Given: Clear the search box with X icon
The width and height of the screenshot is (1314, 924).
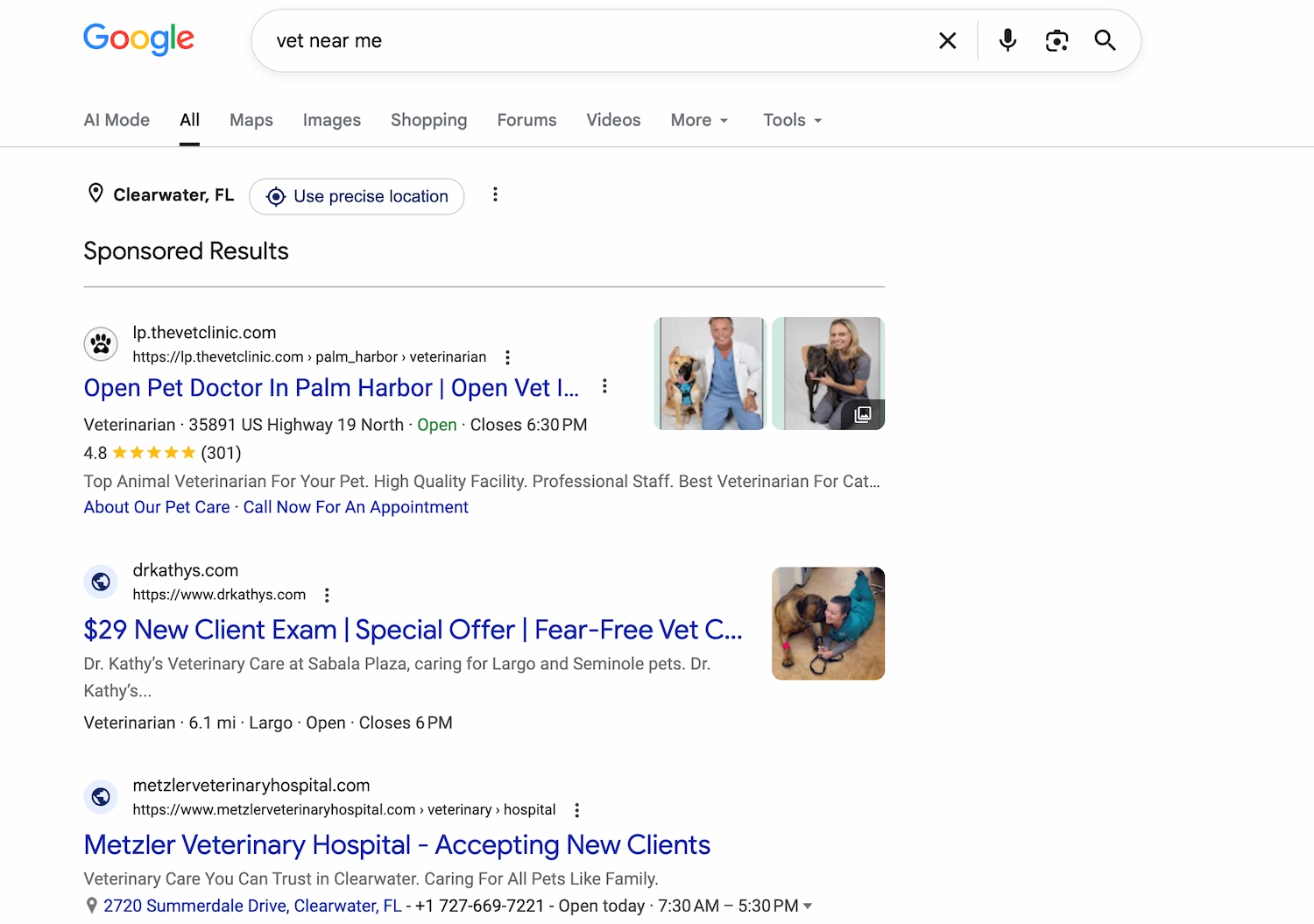Looking at the screenshot, I should pos(947,40).
